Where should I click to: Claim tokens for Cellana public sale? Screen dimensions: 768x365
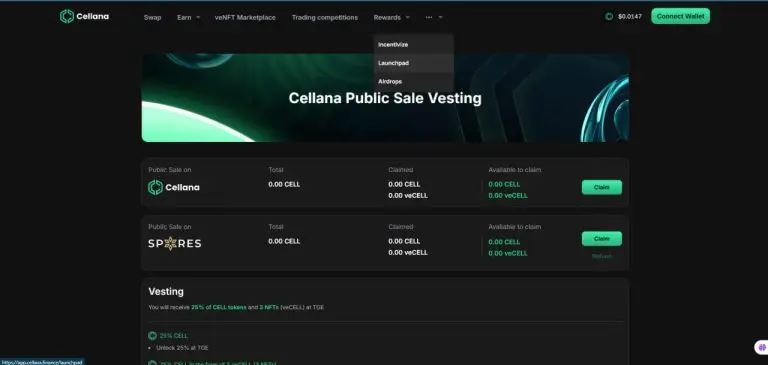pyautogui.click(x=601, y=187)
